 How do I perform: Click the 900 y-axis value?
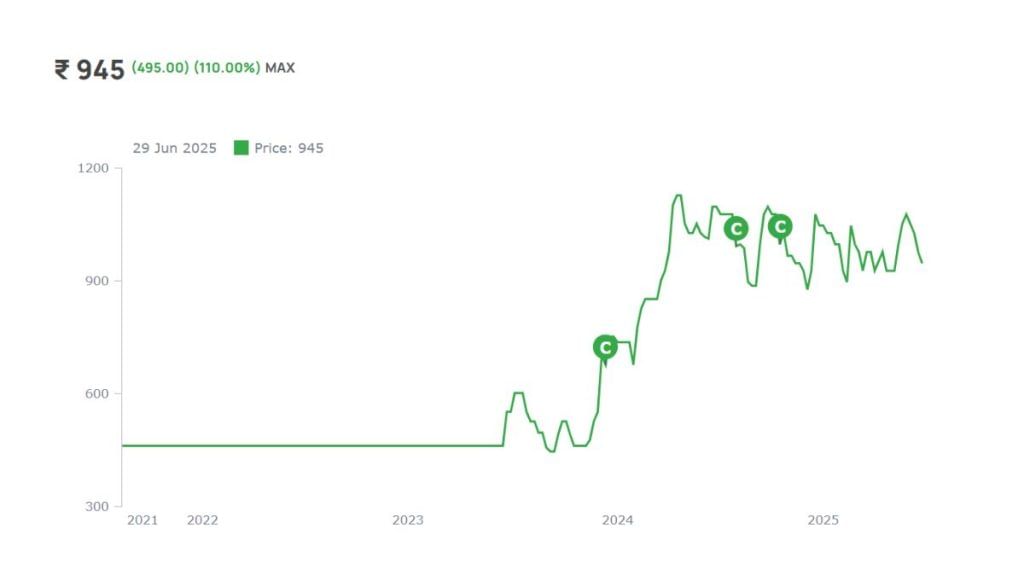pyautogui.click(x=97, y=281)
